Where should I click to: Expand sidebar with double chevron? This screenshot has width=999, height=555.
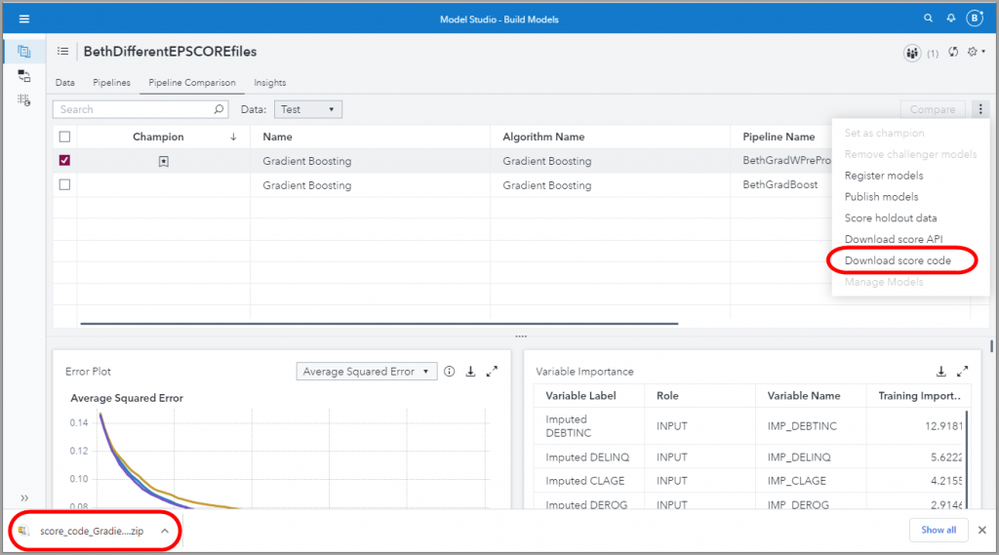[x=24, y=498]
